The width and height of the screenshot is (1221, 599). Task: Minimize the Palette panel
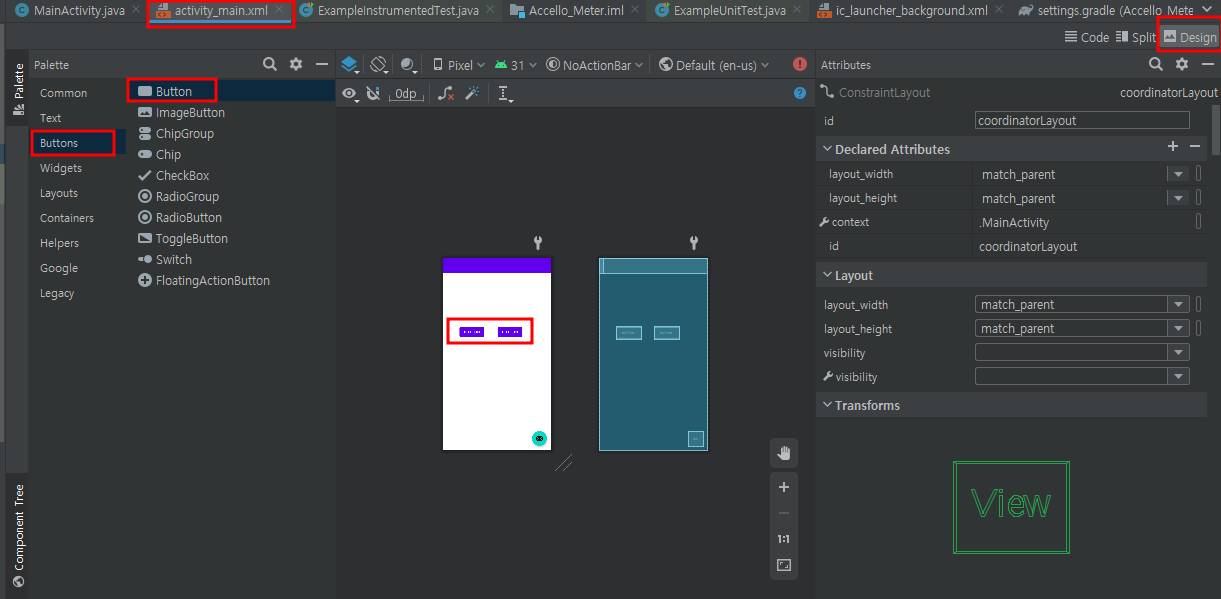322,64
